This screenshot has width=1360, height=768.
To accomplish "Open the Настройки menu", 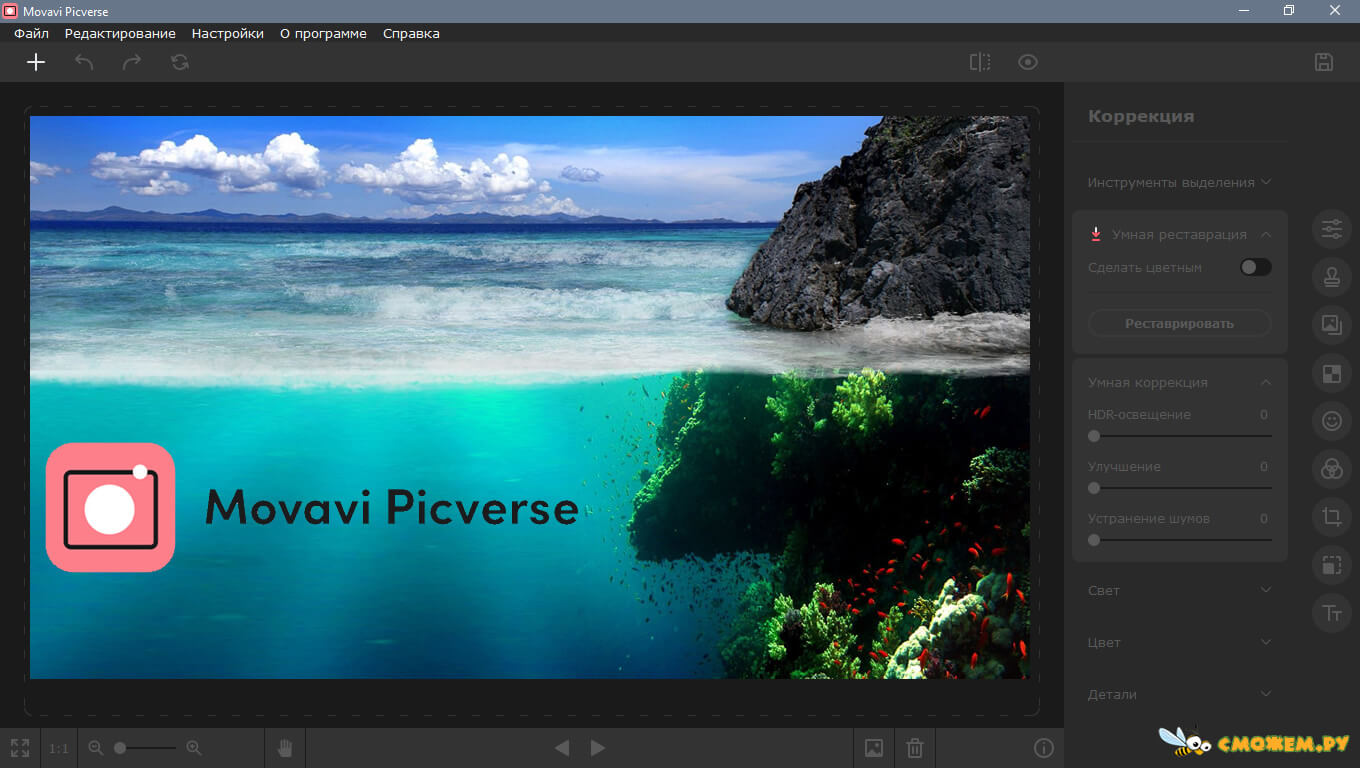I will coord(228,33).
